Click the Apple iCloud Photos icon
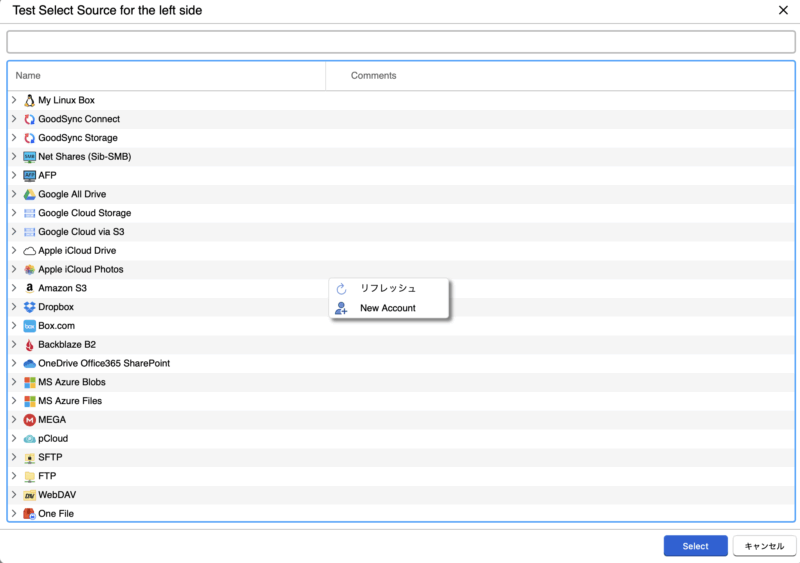The height and width of the screenshot is (563, 800). pos(29,269)
